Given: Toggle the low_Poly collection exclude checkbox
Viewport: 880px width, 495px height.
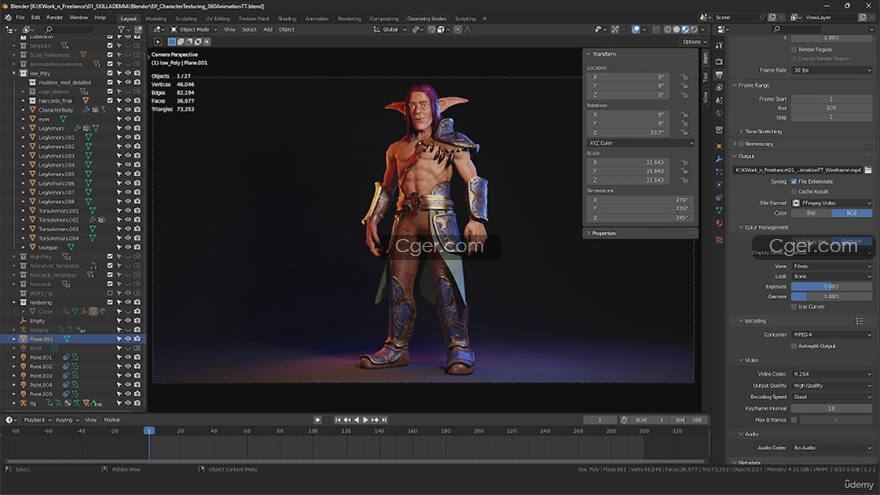Looking at the screenshot, I should pyautogui.click(x=110, y=73).
